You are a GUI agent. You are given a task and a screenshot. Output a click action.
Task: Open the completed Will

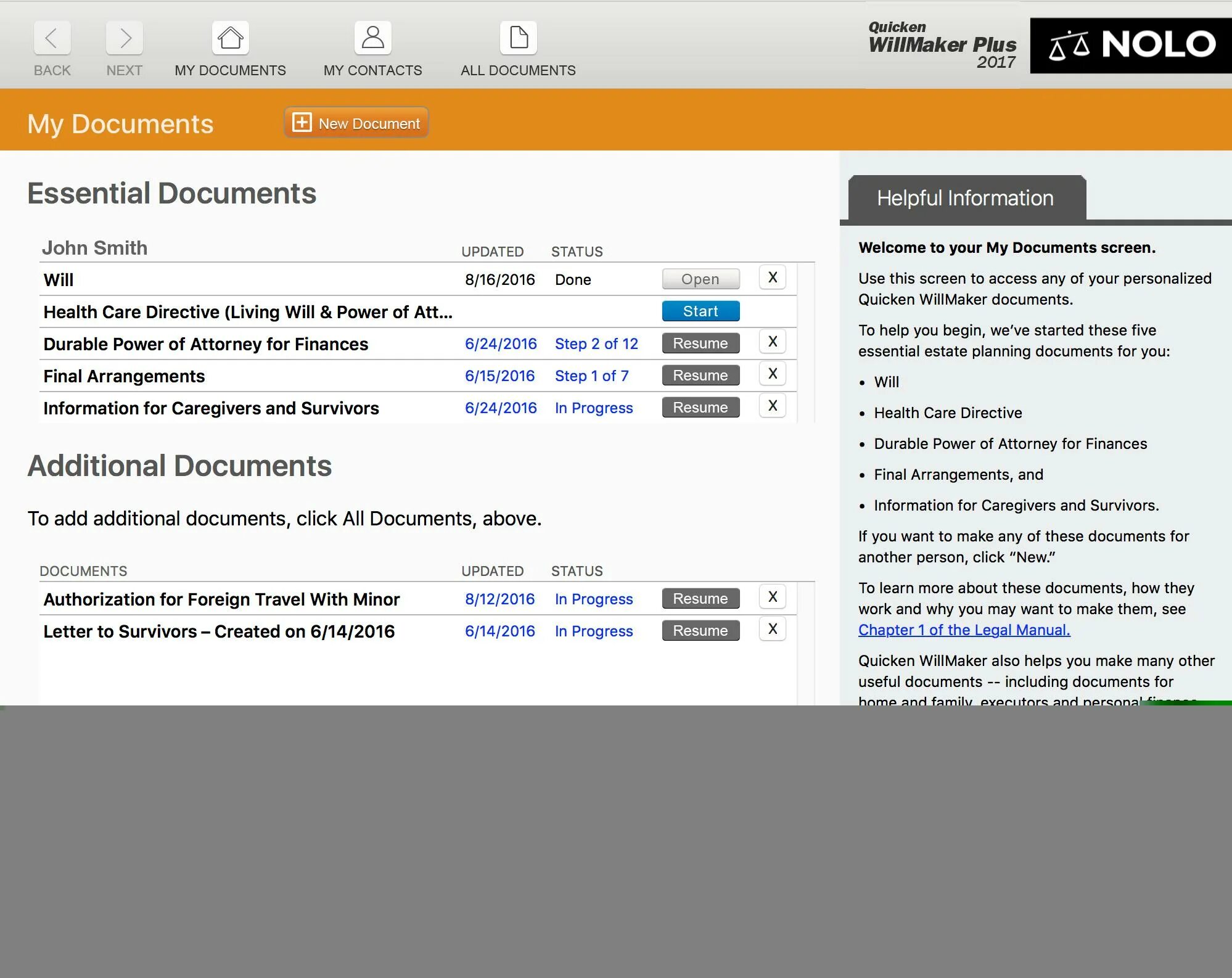(700, 279)
